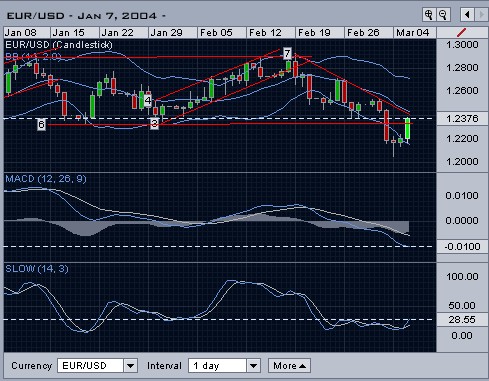The image size is (489, 381).
Task: Select chart marker labeled 4
Action: pos(148,100)
